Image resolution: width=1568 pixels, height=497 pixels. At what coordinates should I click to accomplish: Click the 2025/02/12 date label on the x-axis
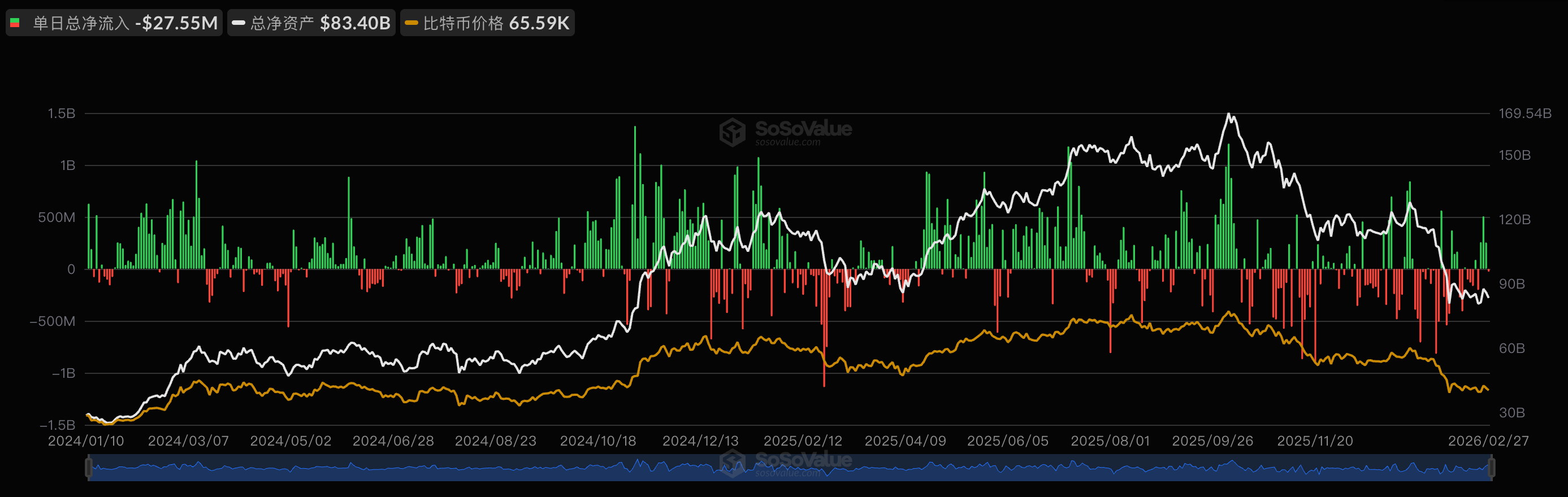(x=802, y=441)
